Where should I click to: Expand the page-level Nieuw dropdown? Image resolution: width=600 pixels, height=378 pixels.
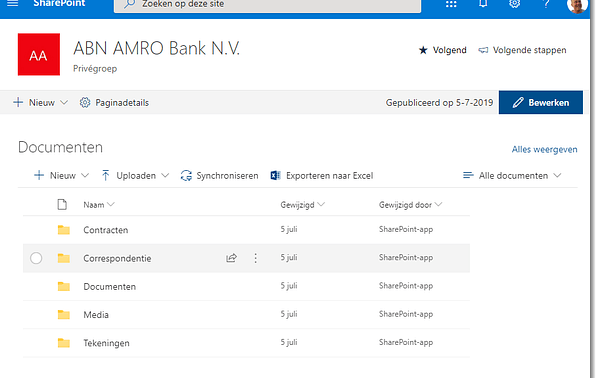64,103
